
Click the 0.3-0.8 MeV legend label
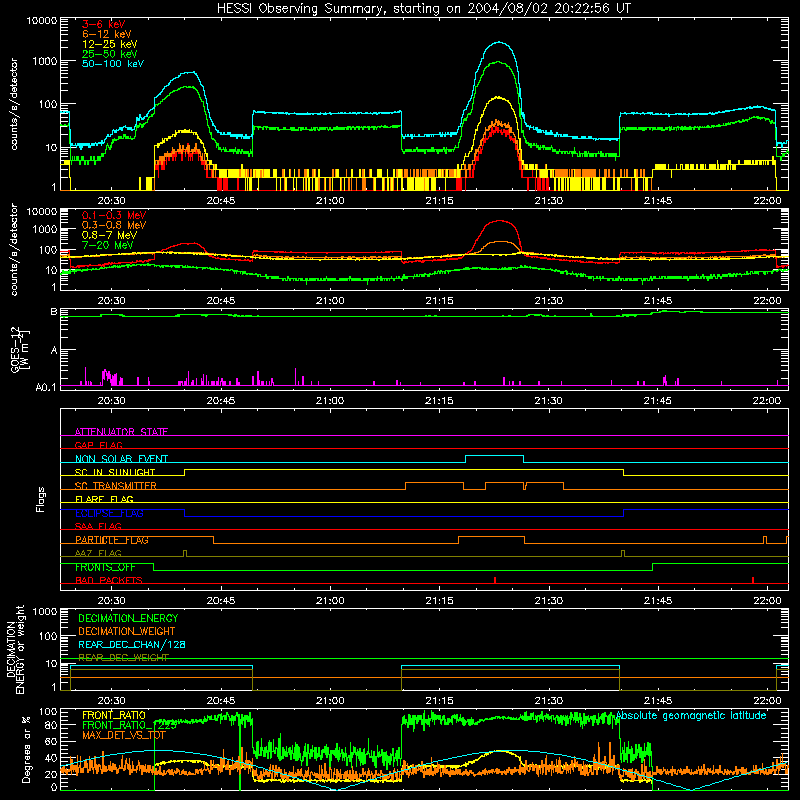(114, 225)
